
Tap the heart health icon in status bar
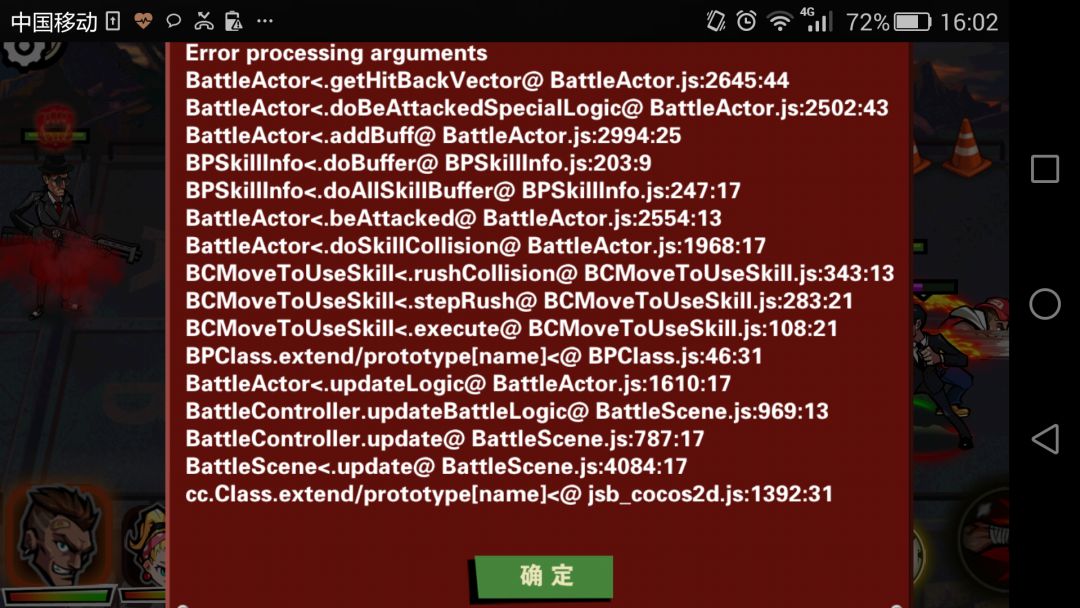click(x=143, y=21)
